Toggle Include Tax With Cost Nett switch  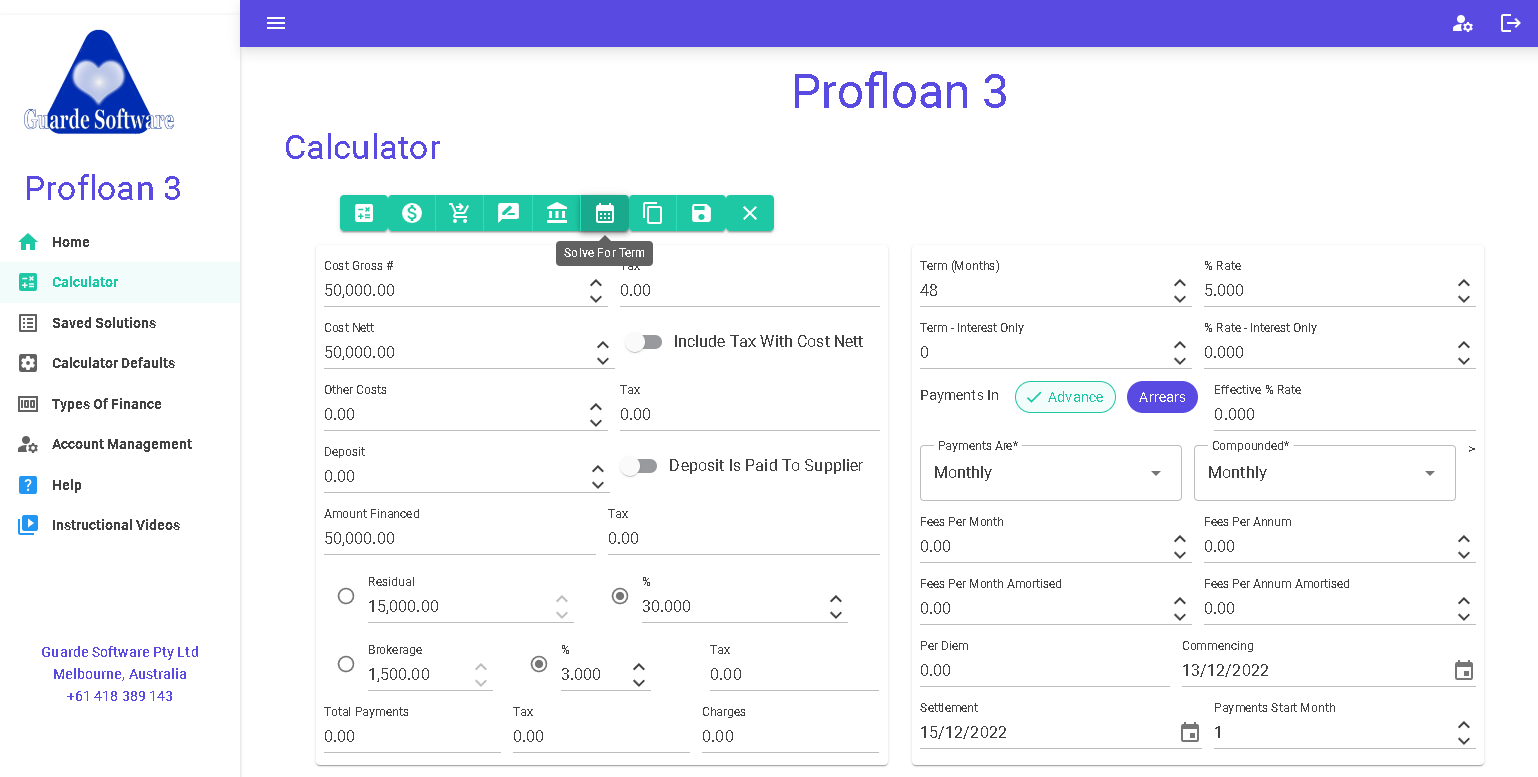pos(644,342)
